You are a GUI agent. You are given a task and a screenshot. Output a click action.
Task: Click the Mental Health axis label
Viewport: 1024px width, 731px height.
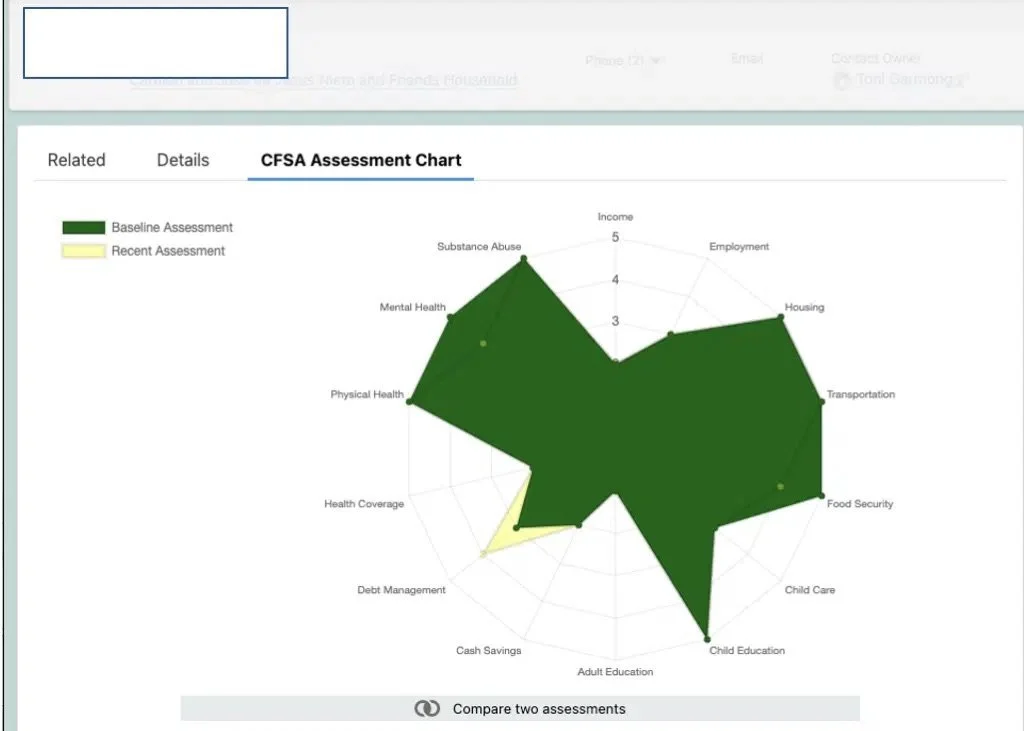click(413, 307)
